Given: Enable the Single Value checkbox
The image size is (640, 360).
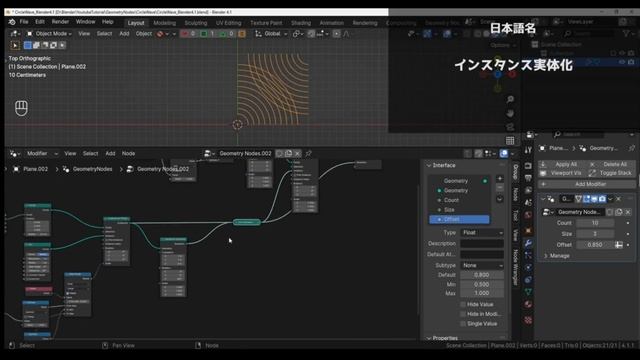Looking at the screenshot, I should click(x=463, y=324).
